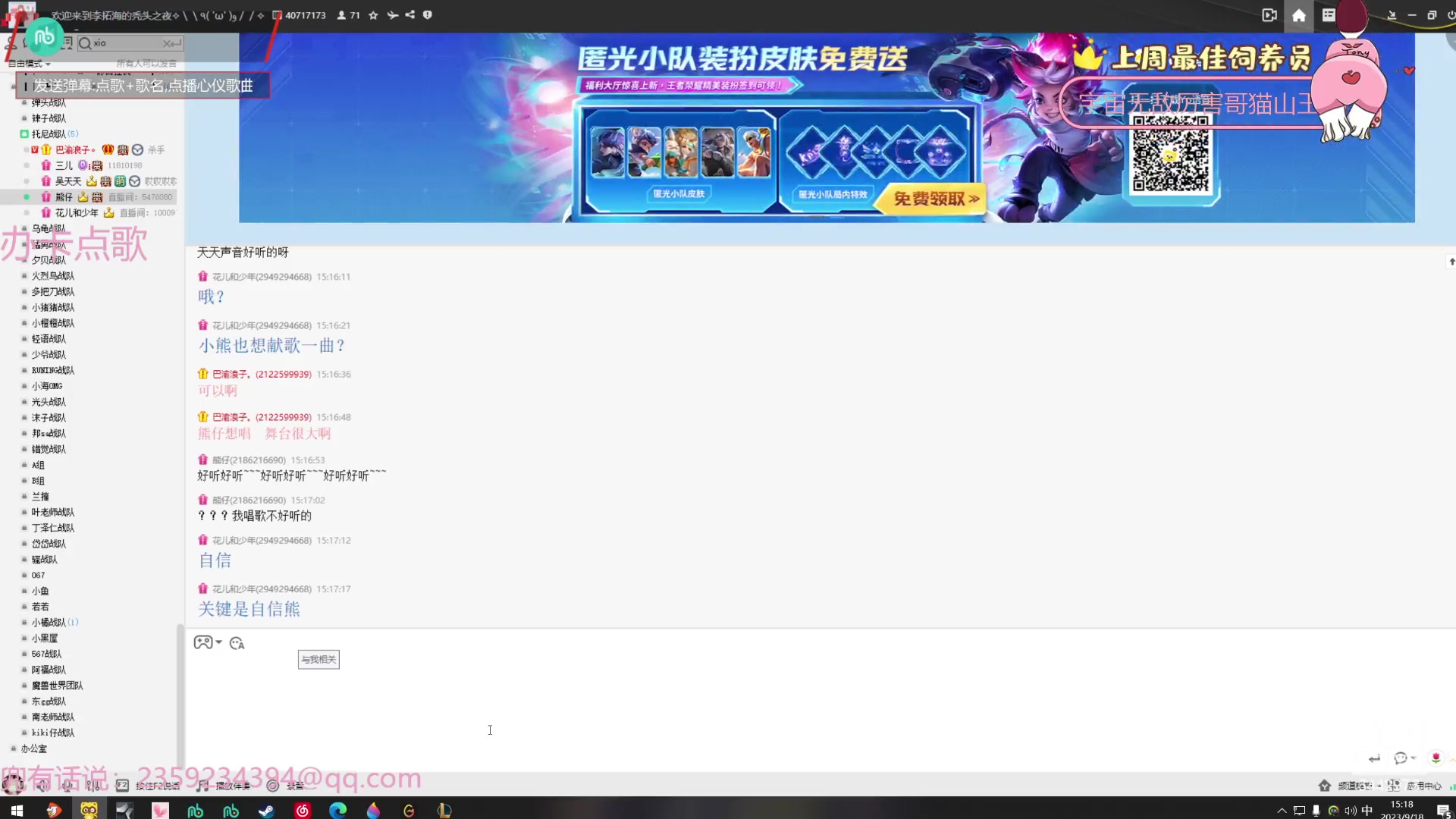Open the emoji text style icon
This screenshot has height=819, width=1456.
point(237,644)
